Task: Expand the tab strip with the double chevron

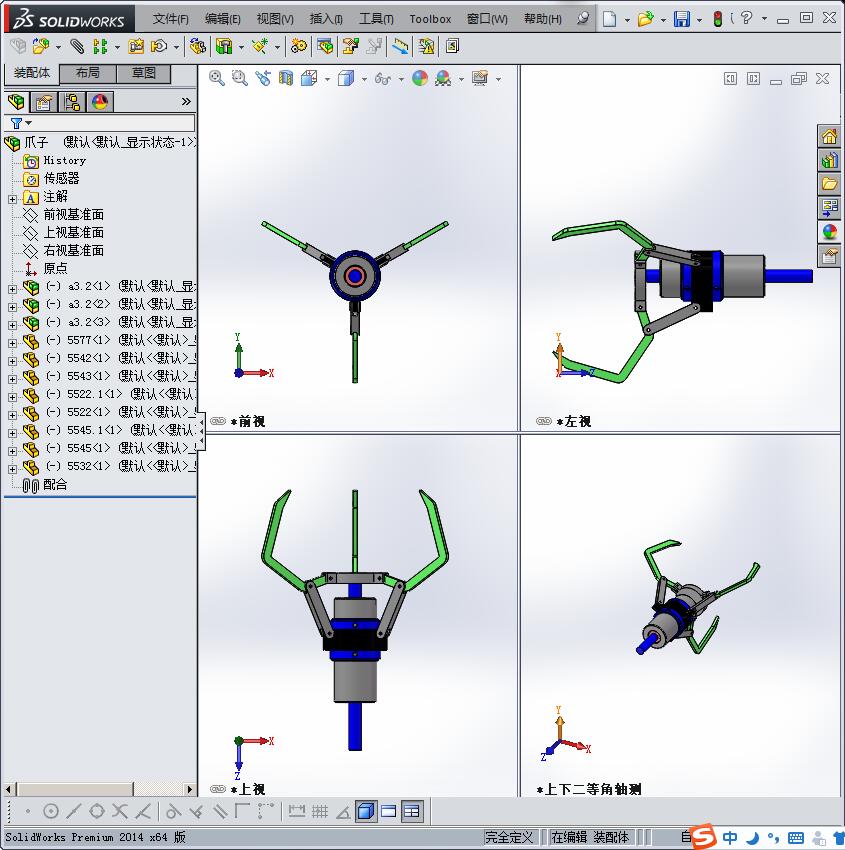Action: pos(186,101)
